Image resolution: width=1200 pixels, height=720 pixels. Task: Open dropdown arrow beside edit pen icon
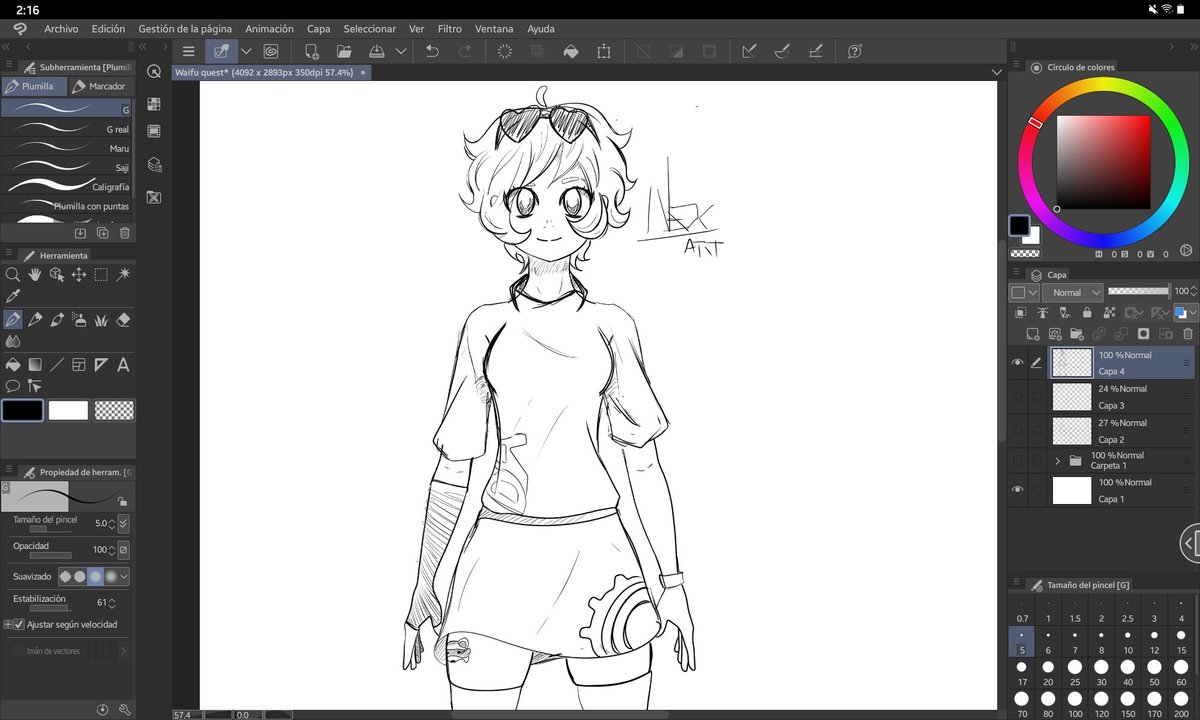[245, 51]
